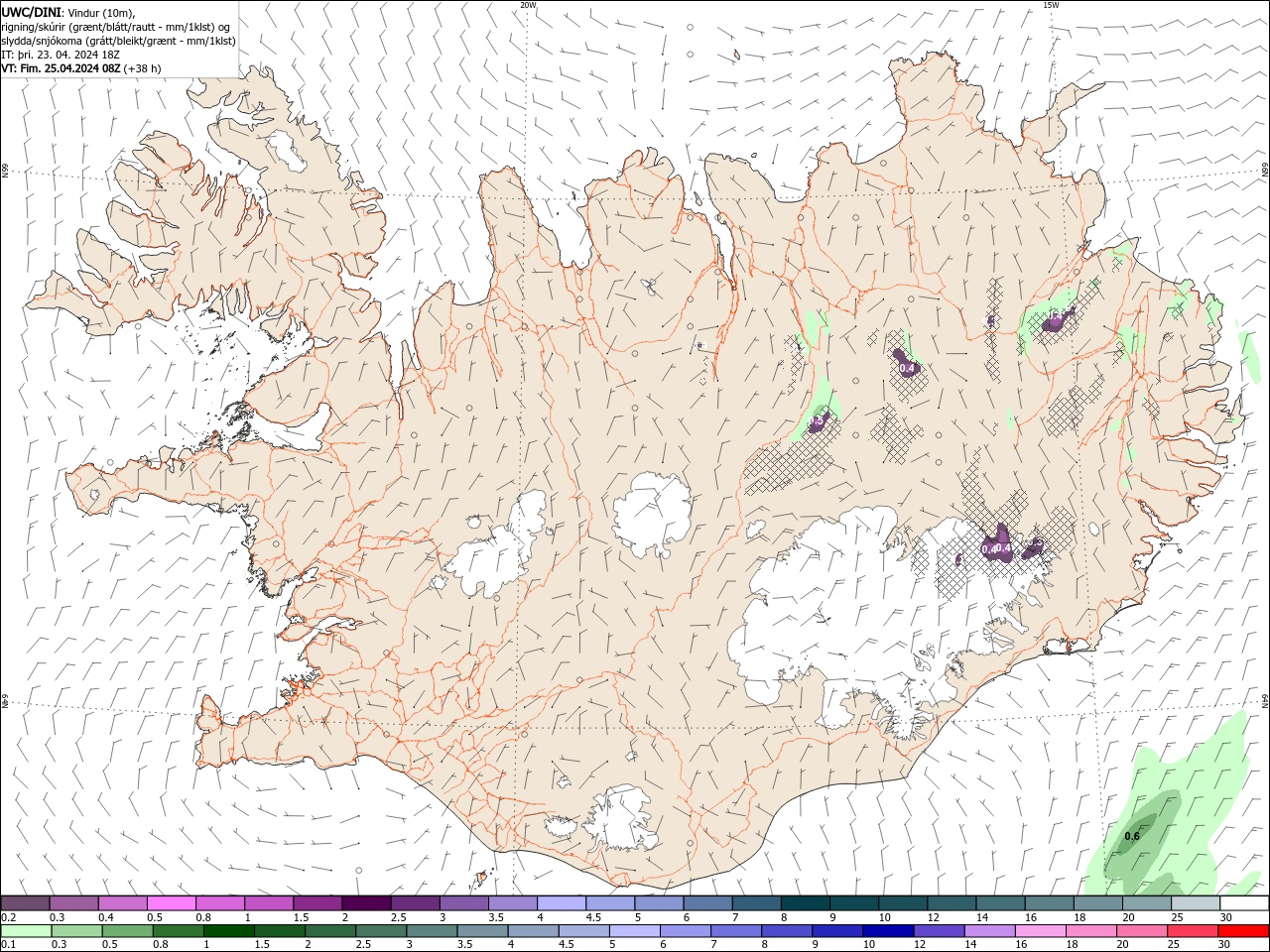
Task: Click the 20W longitude label
Action: (528, 5)
